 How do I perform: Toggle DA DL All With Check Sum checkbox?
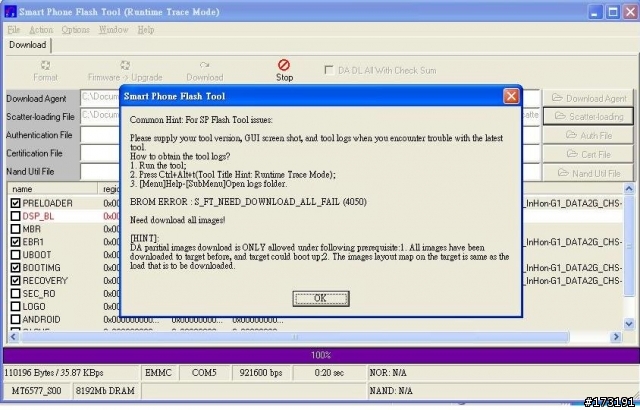pyautogui.click(x=329, y=70)
